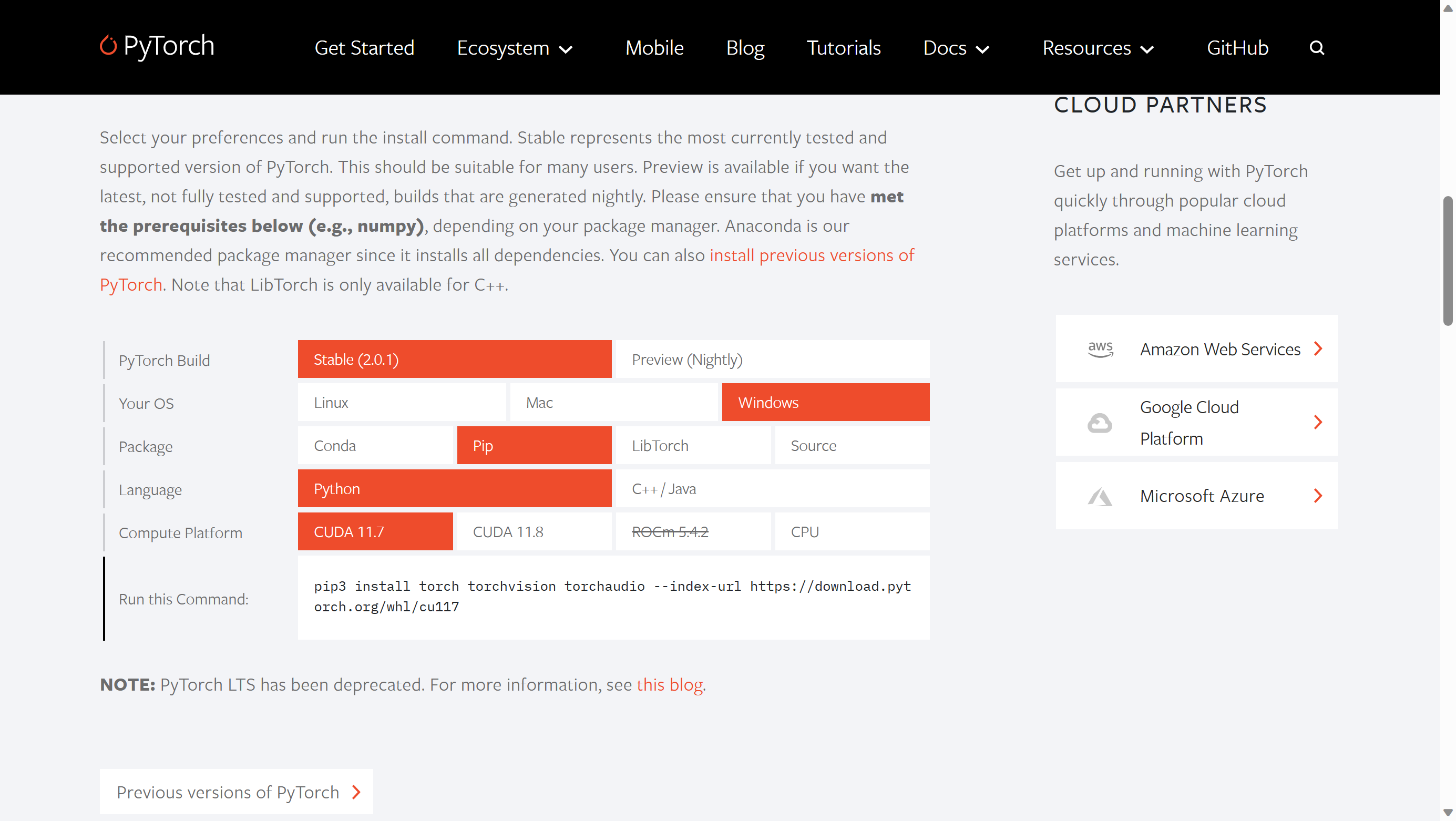Select the LibTorch package option

(x=693, y=445)
